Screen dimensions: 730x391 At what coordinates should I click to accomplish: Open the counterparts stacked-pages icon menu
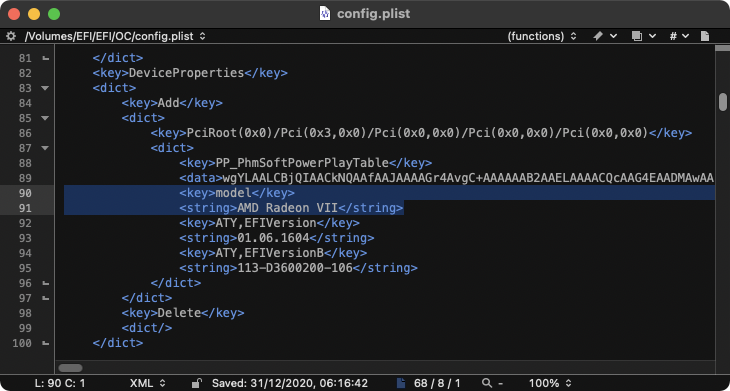click(x=637, y=36)
